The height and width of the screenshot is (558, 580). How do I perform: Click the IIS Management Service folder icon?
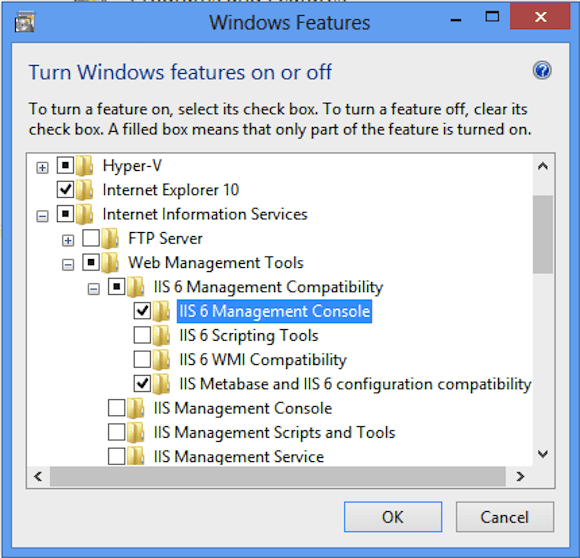point(136,456)
